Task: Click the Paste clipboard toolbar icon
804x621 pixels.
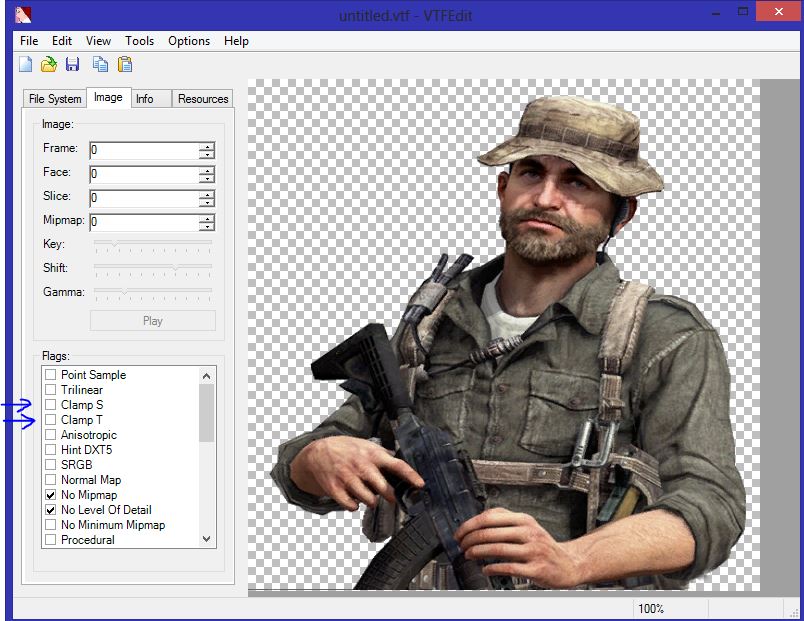Action: (x=125, y=65)
